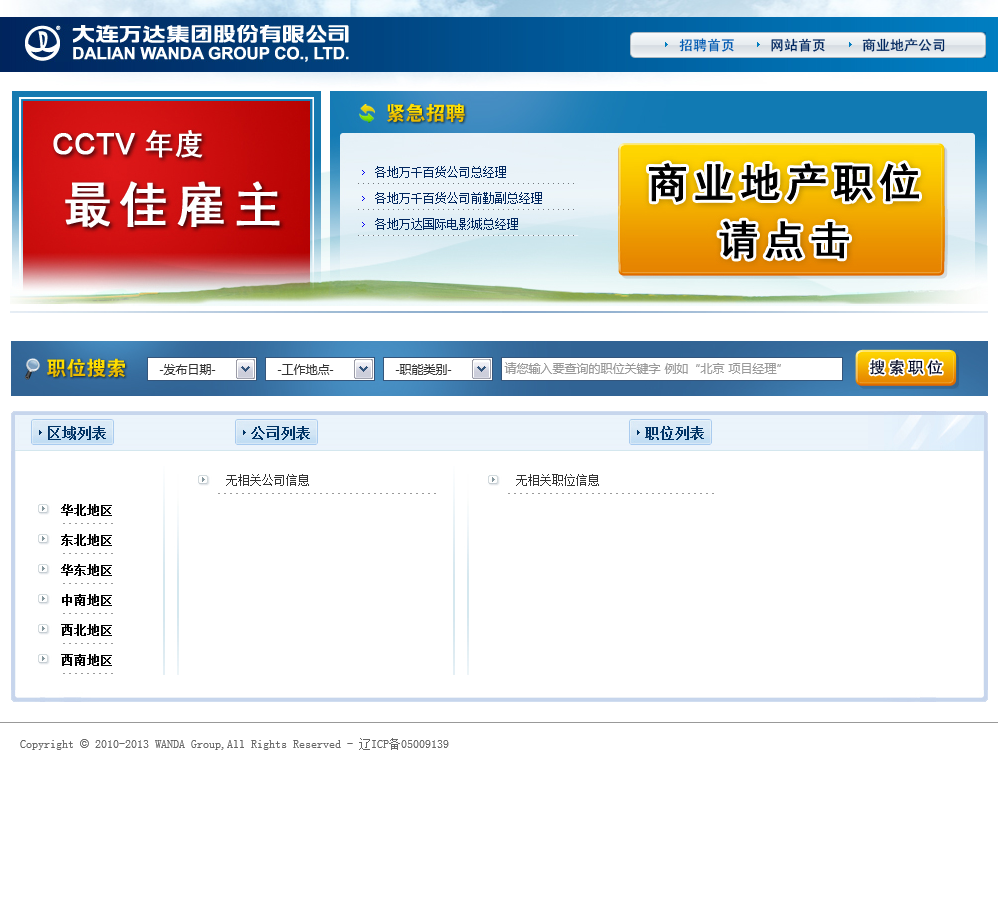Click the 紧急招聘 heading
Image resolution: width=998 pixels, height=907 pixels.
click(426, 113)
